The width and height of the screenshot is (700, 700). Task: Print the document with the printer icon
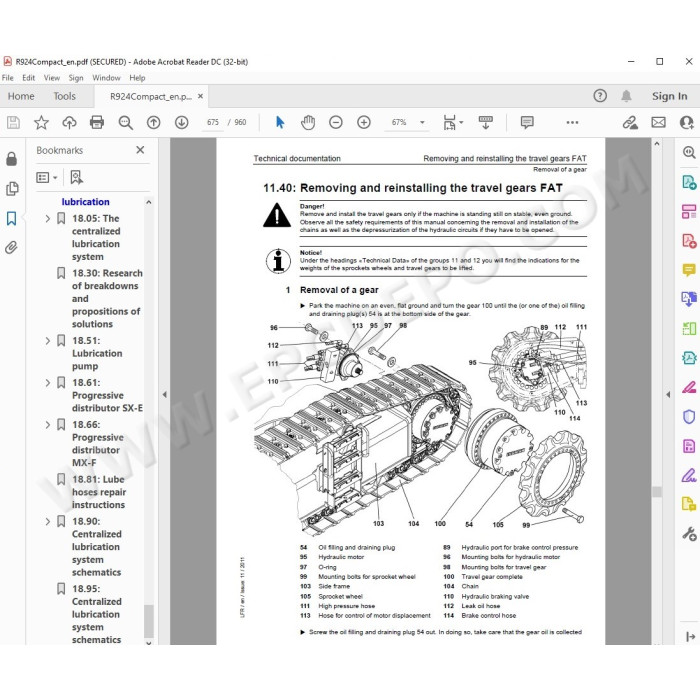tap(97, 122)
